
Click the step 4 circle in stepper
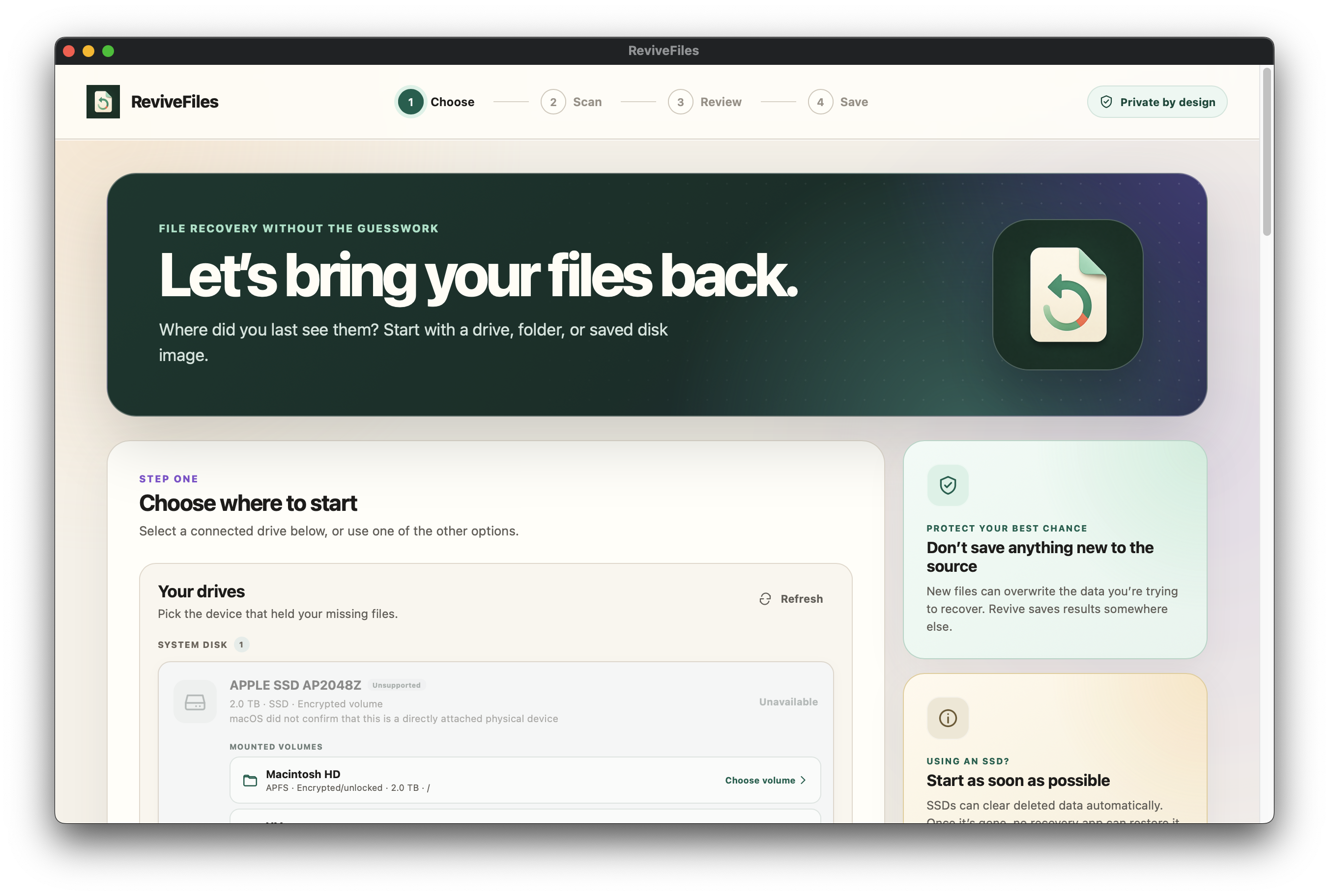tap(820, 102)
